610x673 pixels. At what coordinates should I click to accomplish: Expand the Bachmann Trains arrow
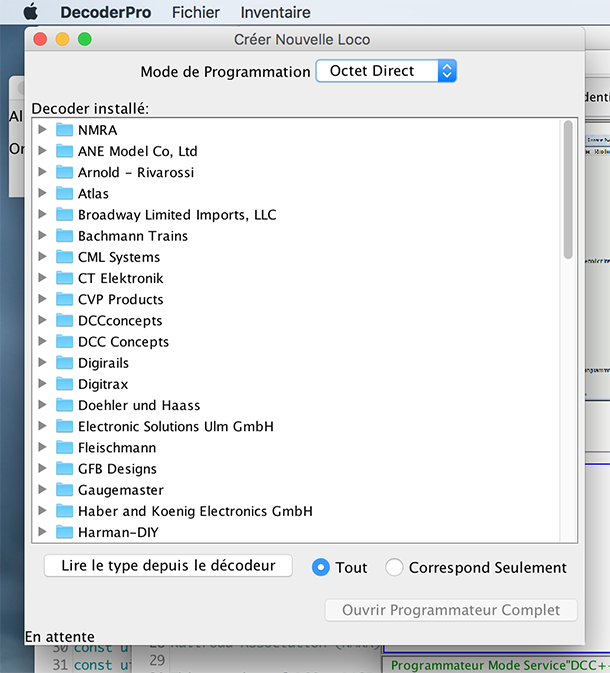point(42,235)
